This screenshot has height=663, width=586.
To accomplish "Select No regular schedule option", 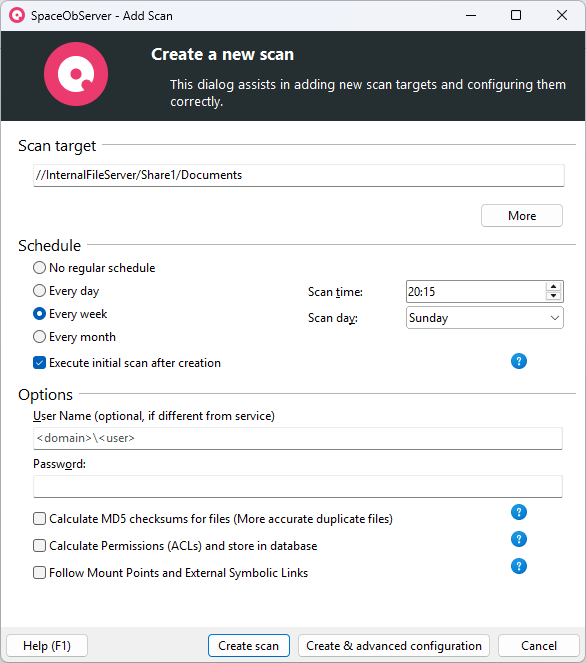I will coord(39,268).
